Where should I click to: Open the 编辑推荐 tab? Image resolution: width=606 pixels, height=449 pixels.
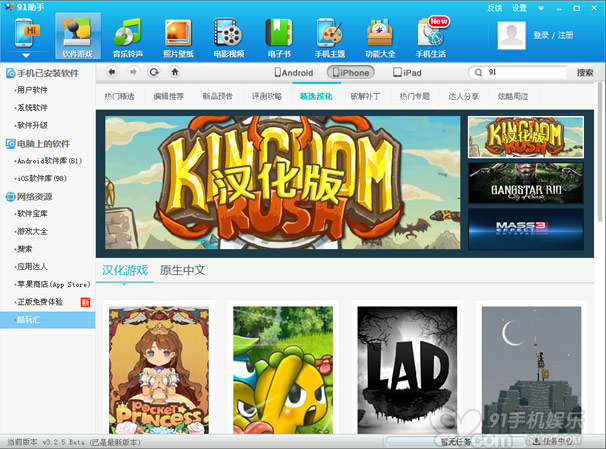click(169, 96)
